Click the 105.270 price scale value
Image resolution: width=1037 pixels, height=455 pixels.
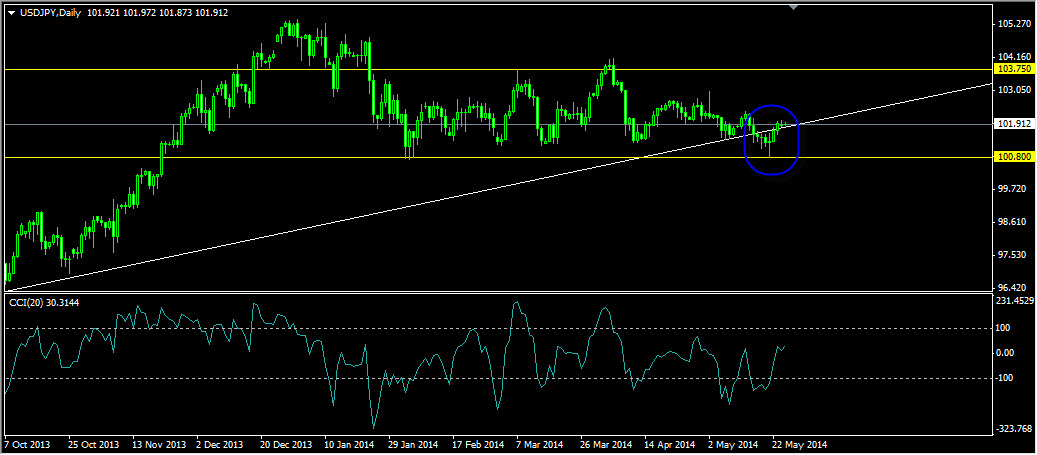point(1013,24)
